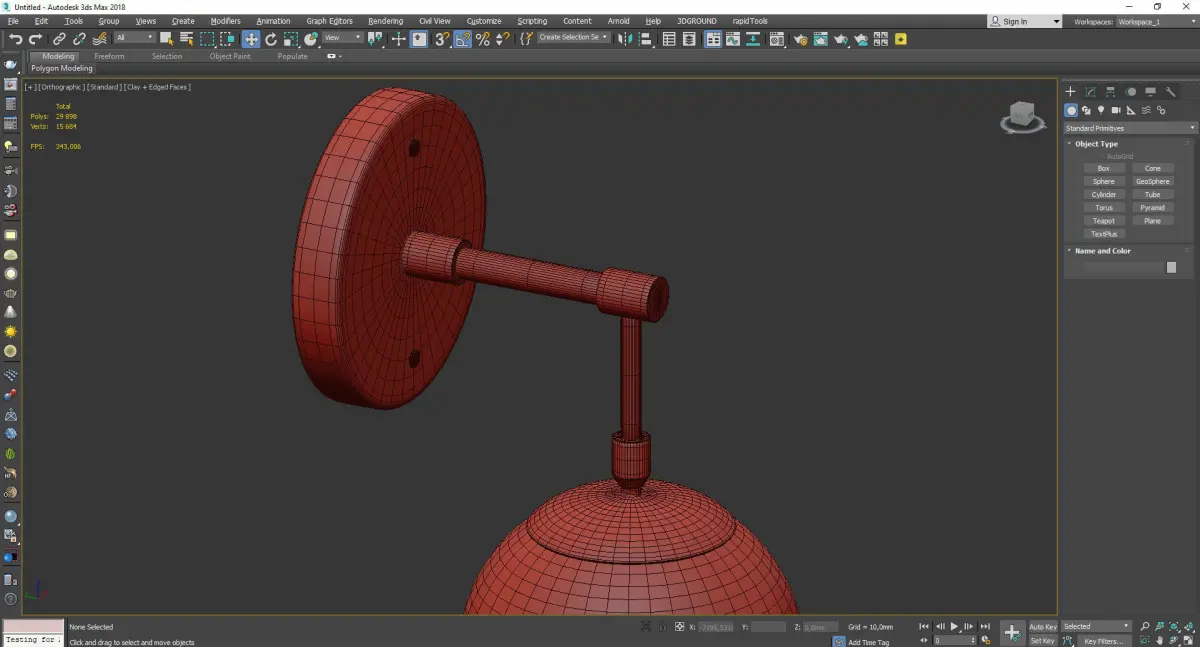Click the Mirror tool icon
Image resolution: width=1200 pixels, height=647 pixels.
[624, 39]
